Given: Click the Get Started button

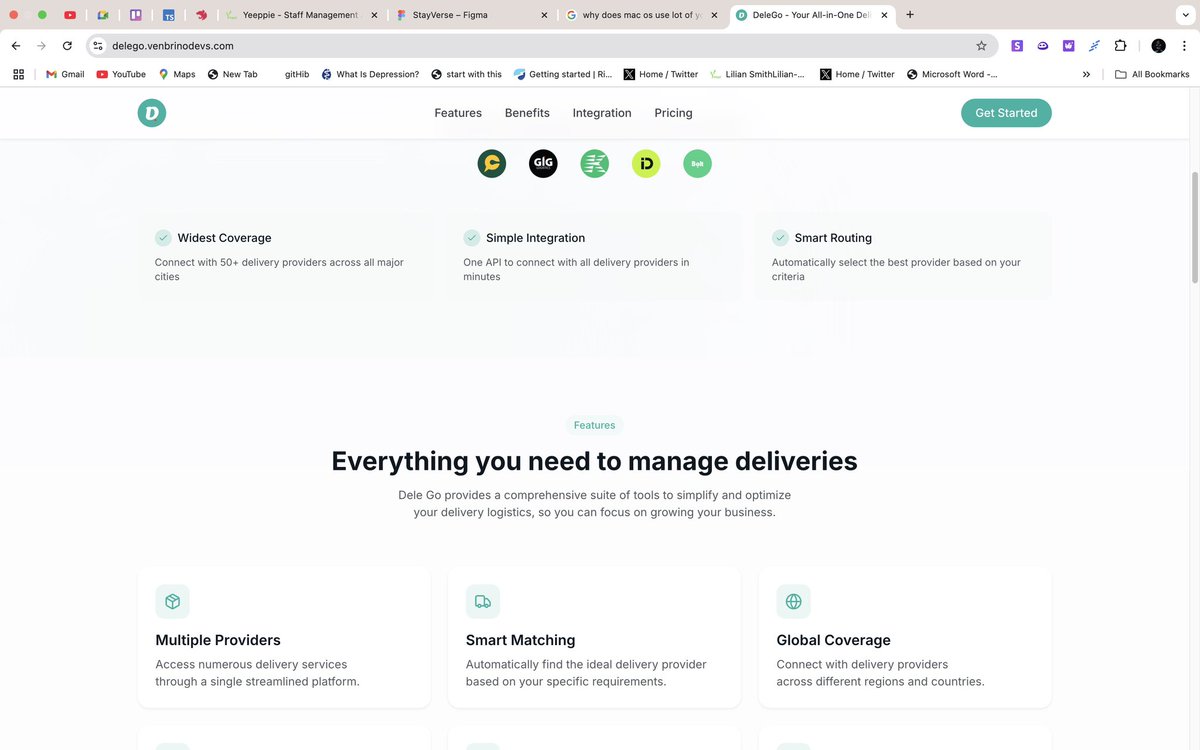Looking at the screenshot, I should coord(1006,113).
